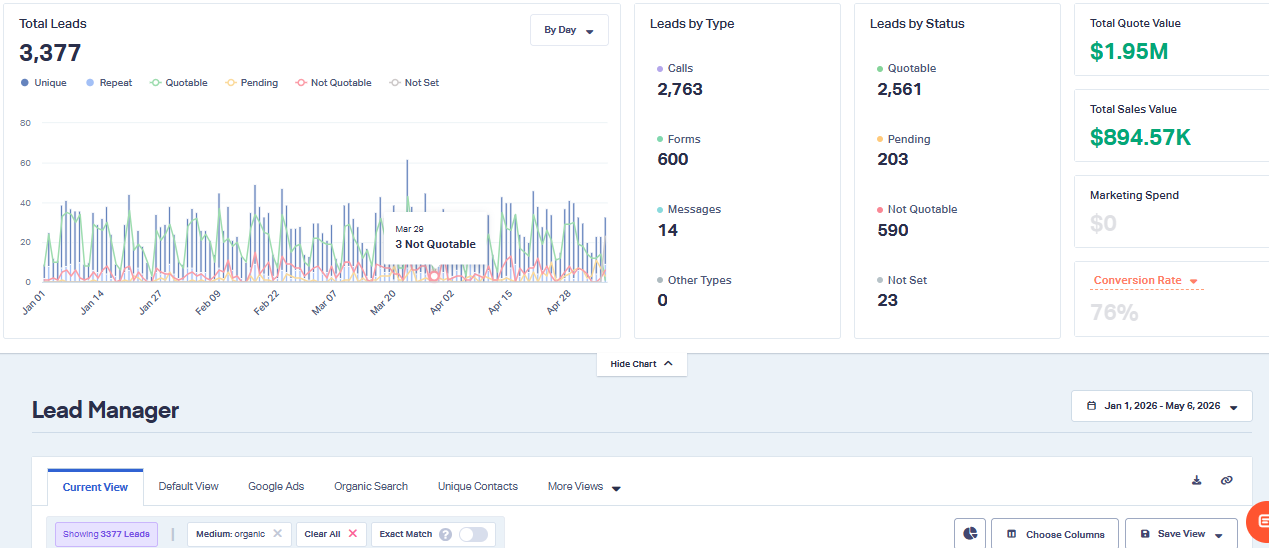Toggle Quotable series in chart legend
Image resolution: width=1269 pixels, height=548 pixels.
(x=179, y=83)
